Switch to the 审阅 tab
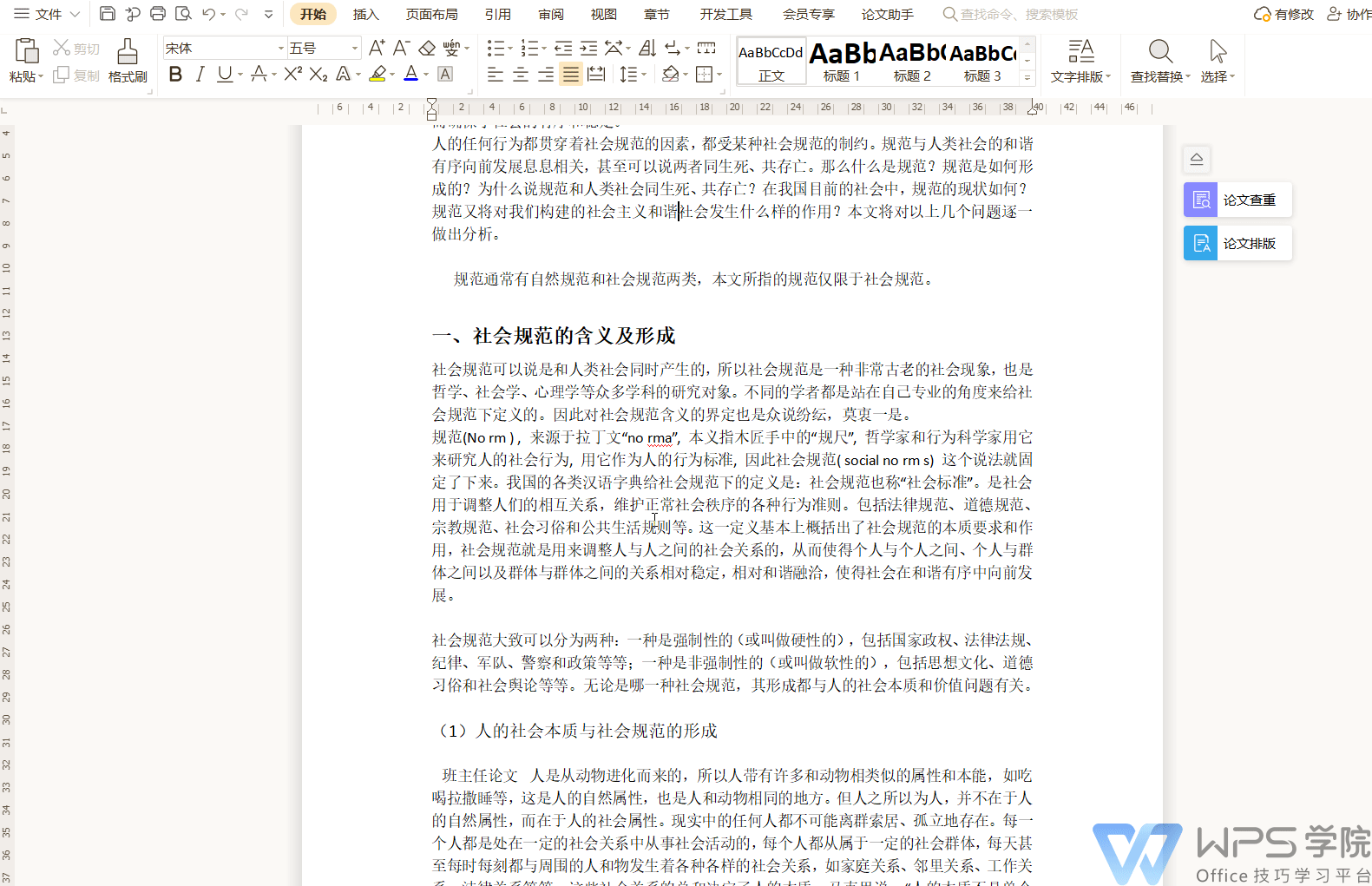 (x=551, y=14)
